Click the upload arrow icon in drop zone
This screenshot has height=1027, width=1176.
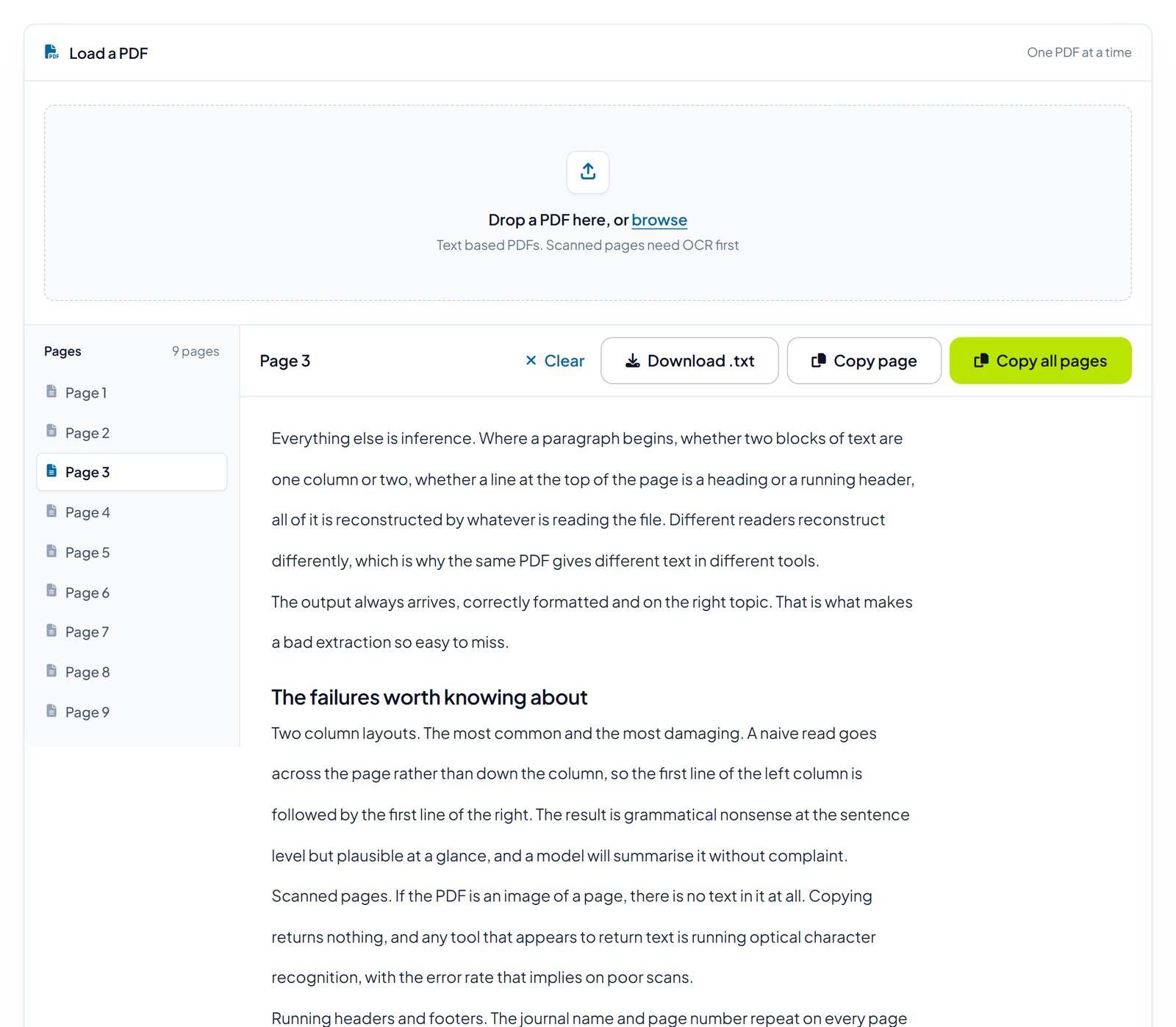588,172
